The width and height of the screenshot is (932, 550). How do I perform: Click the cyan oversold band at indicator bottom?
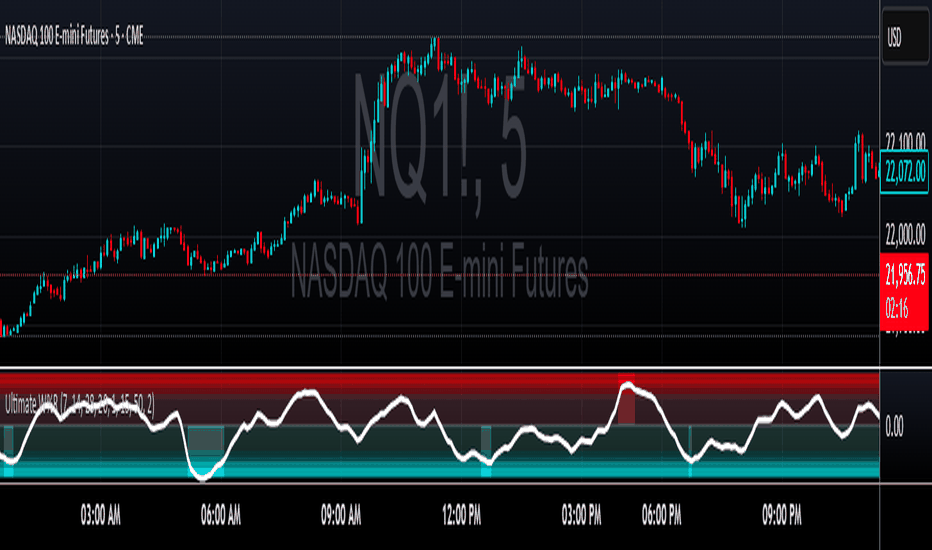440,472
